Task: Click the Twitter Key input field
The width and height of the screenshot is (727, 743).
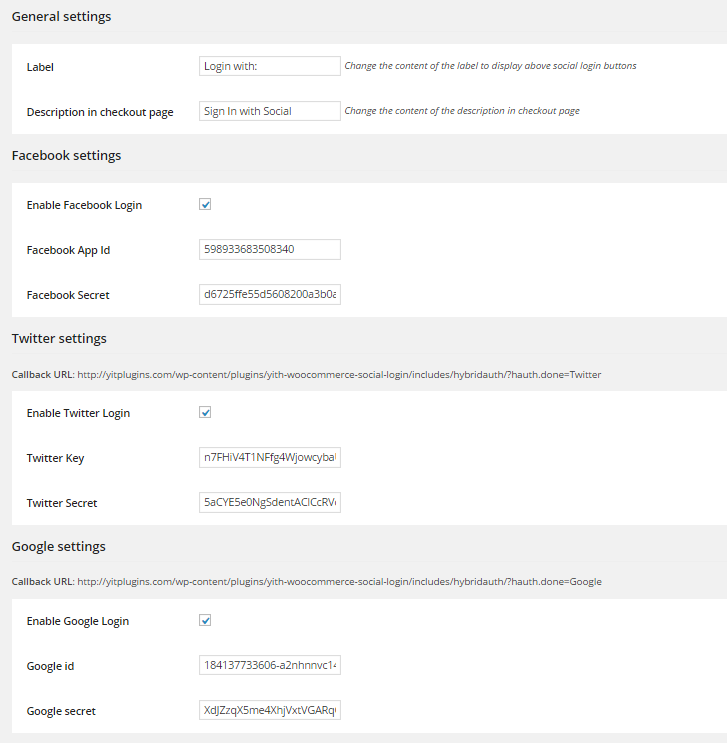Action: click(270, 457)
